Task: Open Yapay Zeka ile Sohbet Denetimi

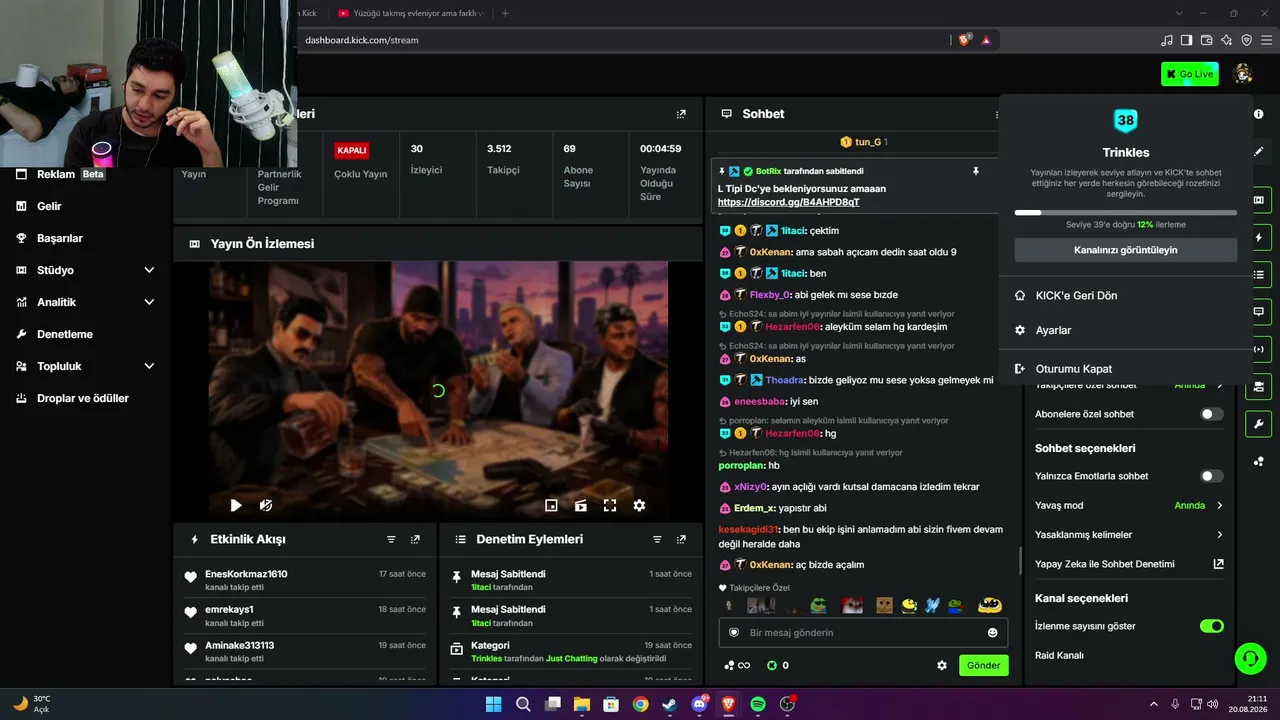Action: coord(1129,564)
